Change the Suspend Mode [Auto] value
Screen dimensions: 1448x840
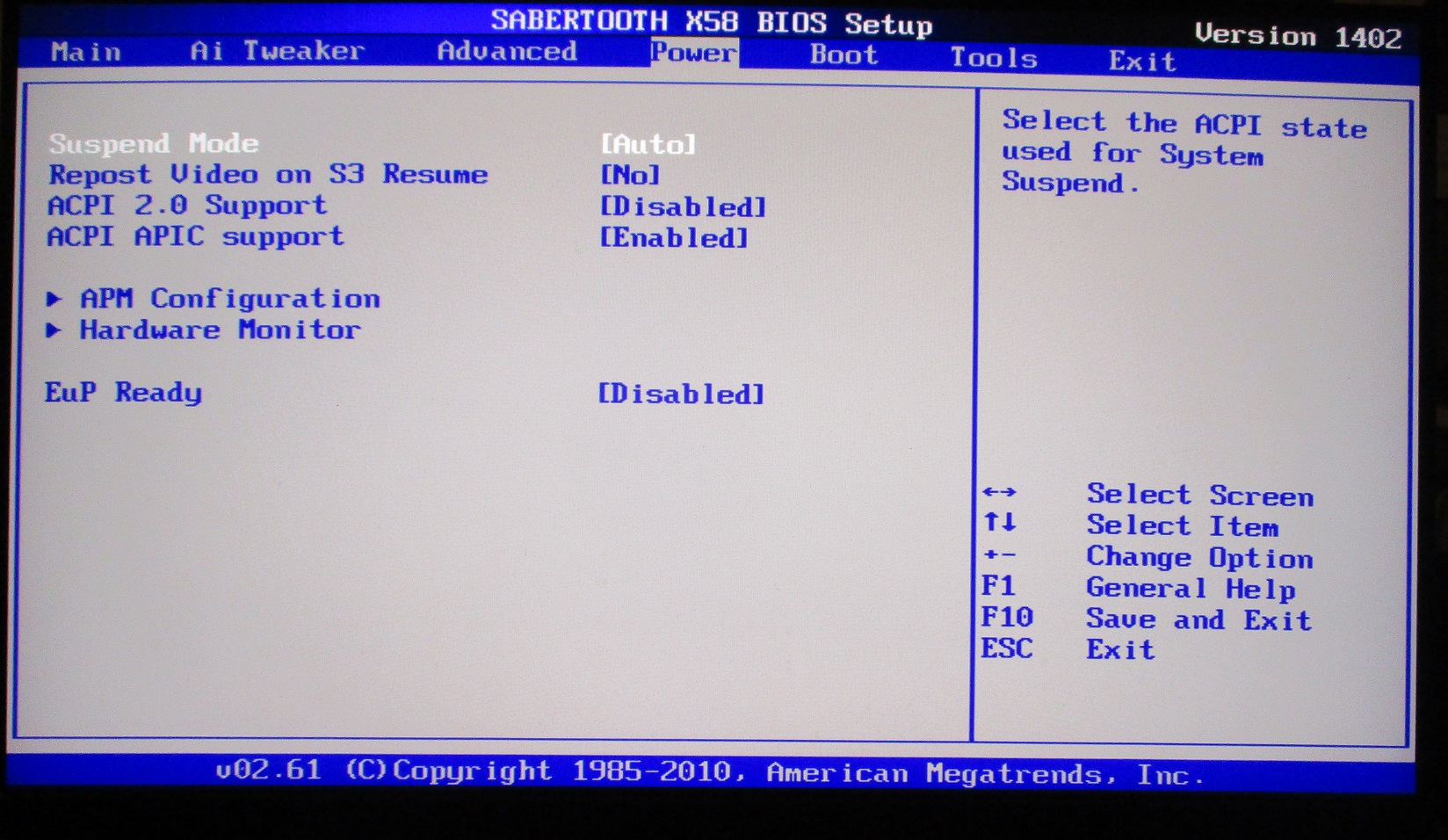click(x=648, y=144)
